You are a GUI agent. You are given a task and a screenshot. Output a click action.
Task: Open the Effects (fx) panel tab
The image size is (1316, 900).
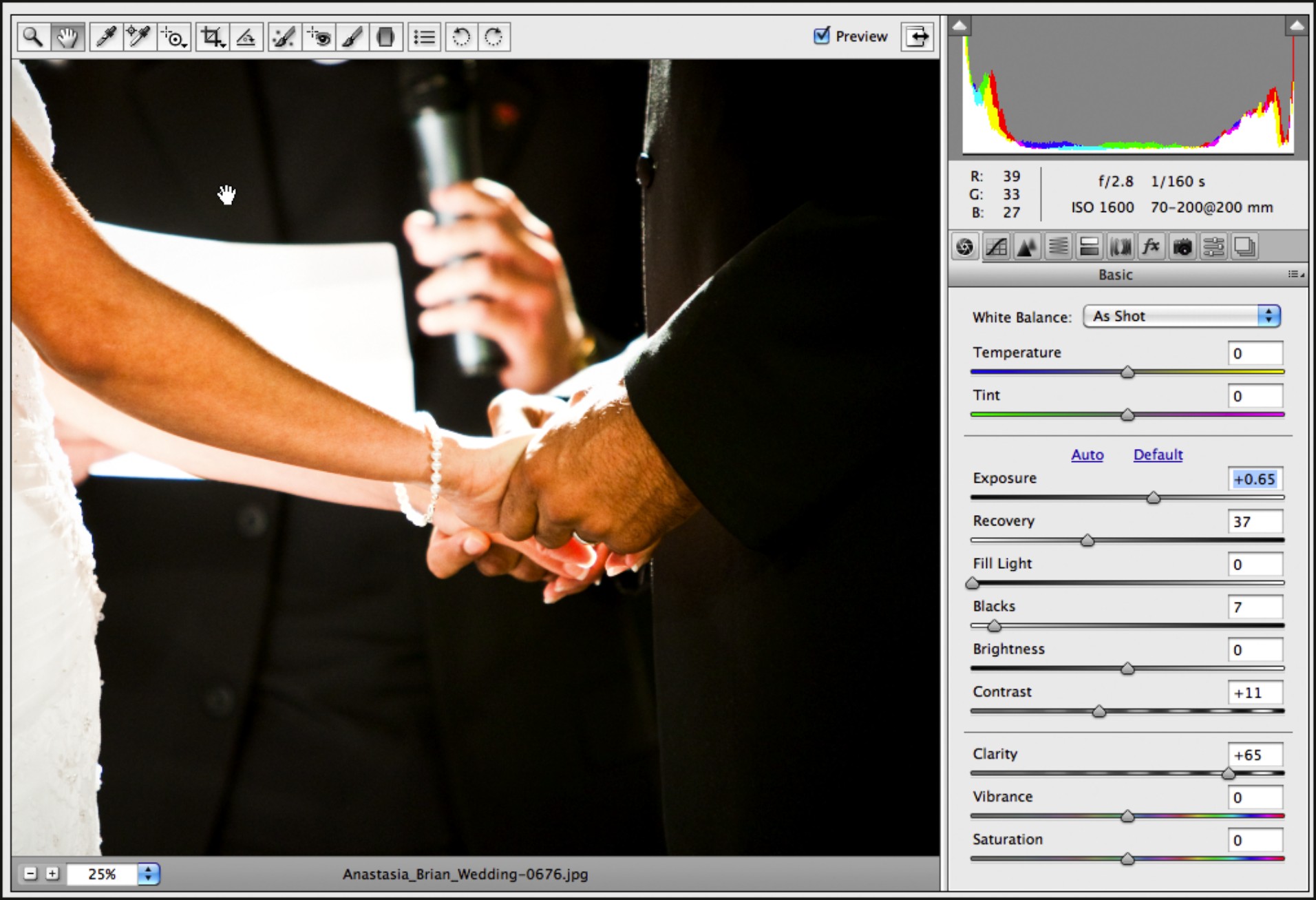click(1151, 247)
